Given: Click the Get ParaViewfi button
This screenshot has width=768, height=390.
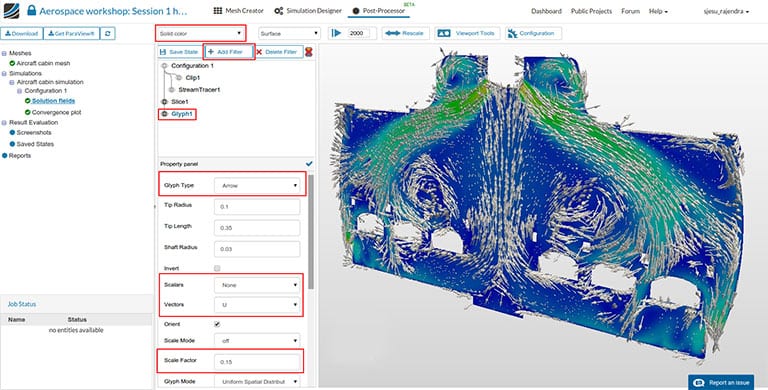Looking at the screenshot, I should 72,33.
